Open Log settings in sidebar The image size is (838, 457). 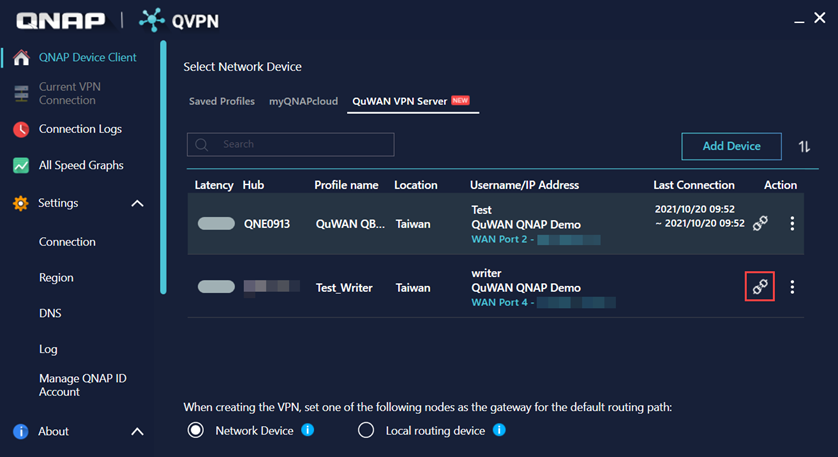click(48, 349)
